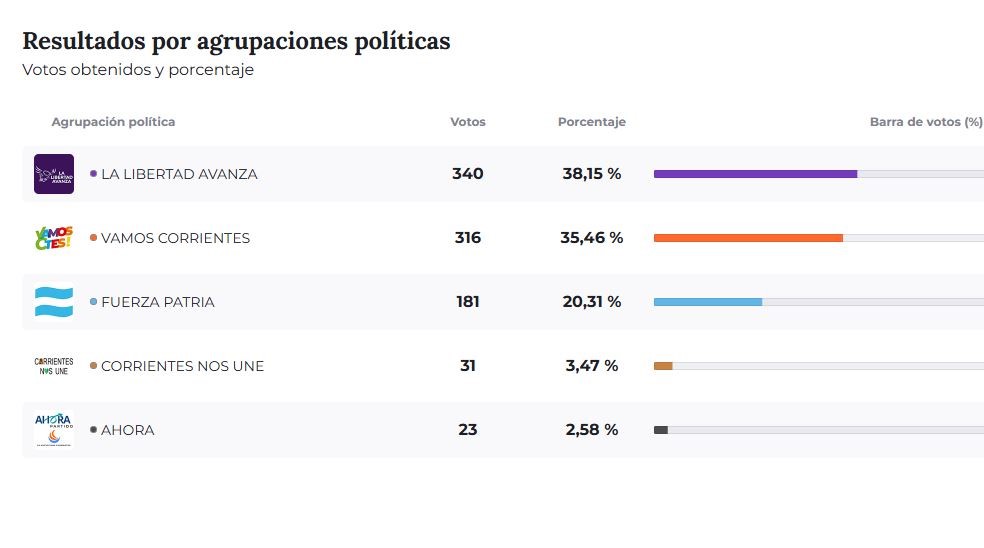Click the dark gray Ahora vote bar
984x548 pixels.
(x=661, y=430)
